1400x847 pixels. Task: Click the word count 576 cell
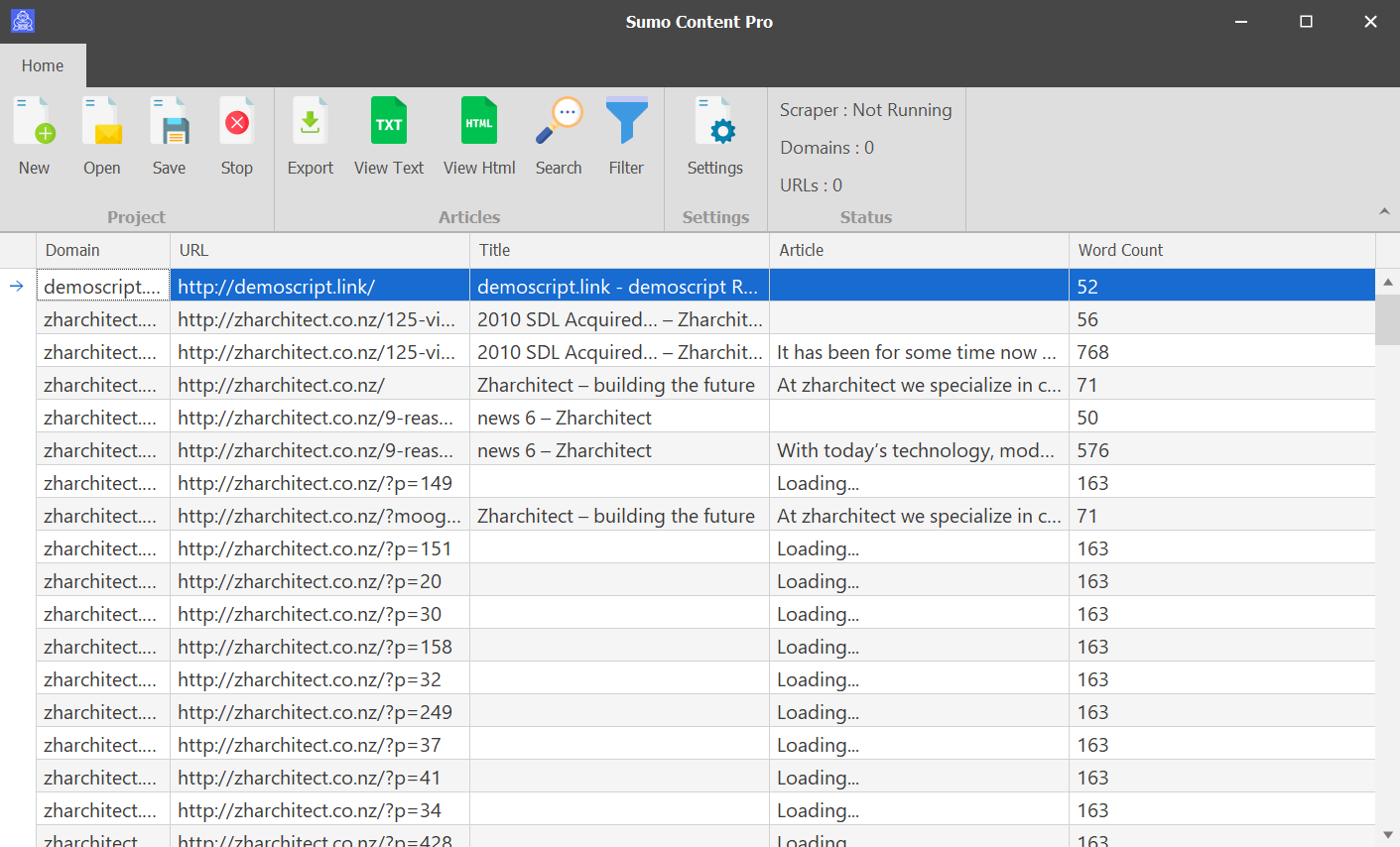pyautogui.click(x=1222, y=450)
